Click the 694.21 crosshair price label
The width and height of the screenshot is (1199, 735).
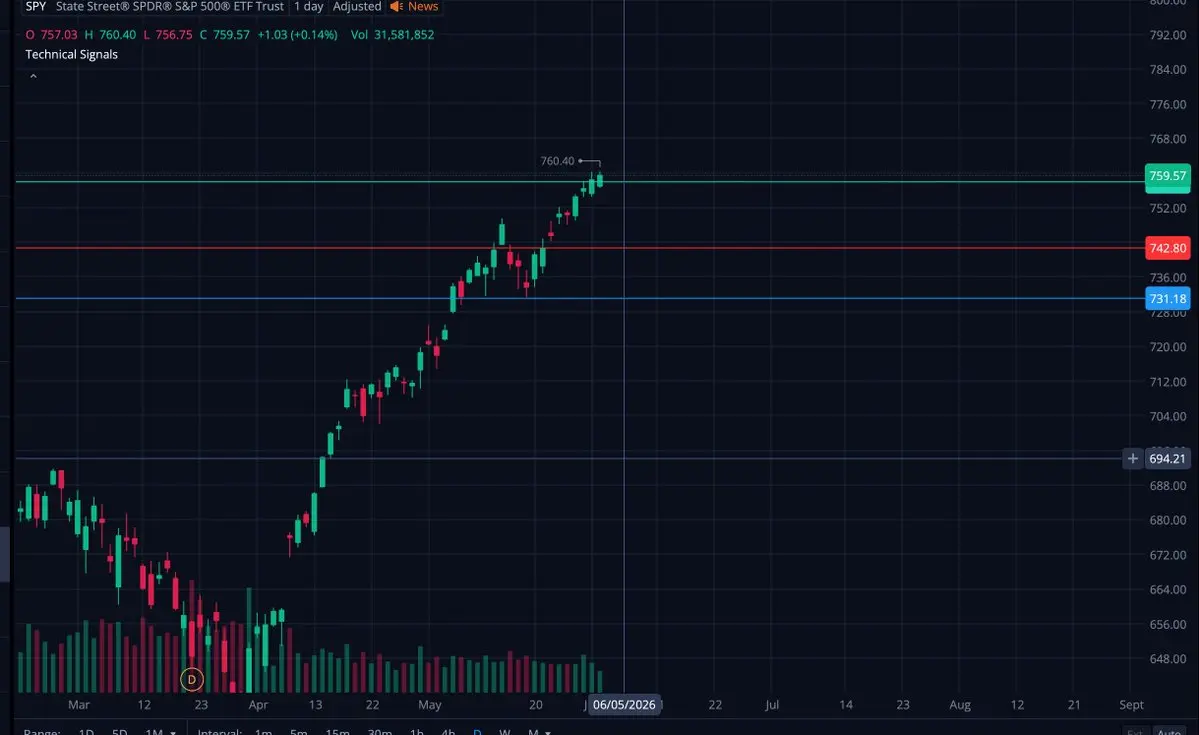[x=1167, y=459]
